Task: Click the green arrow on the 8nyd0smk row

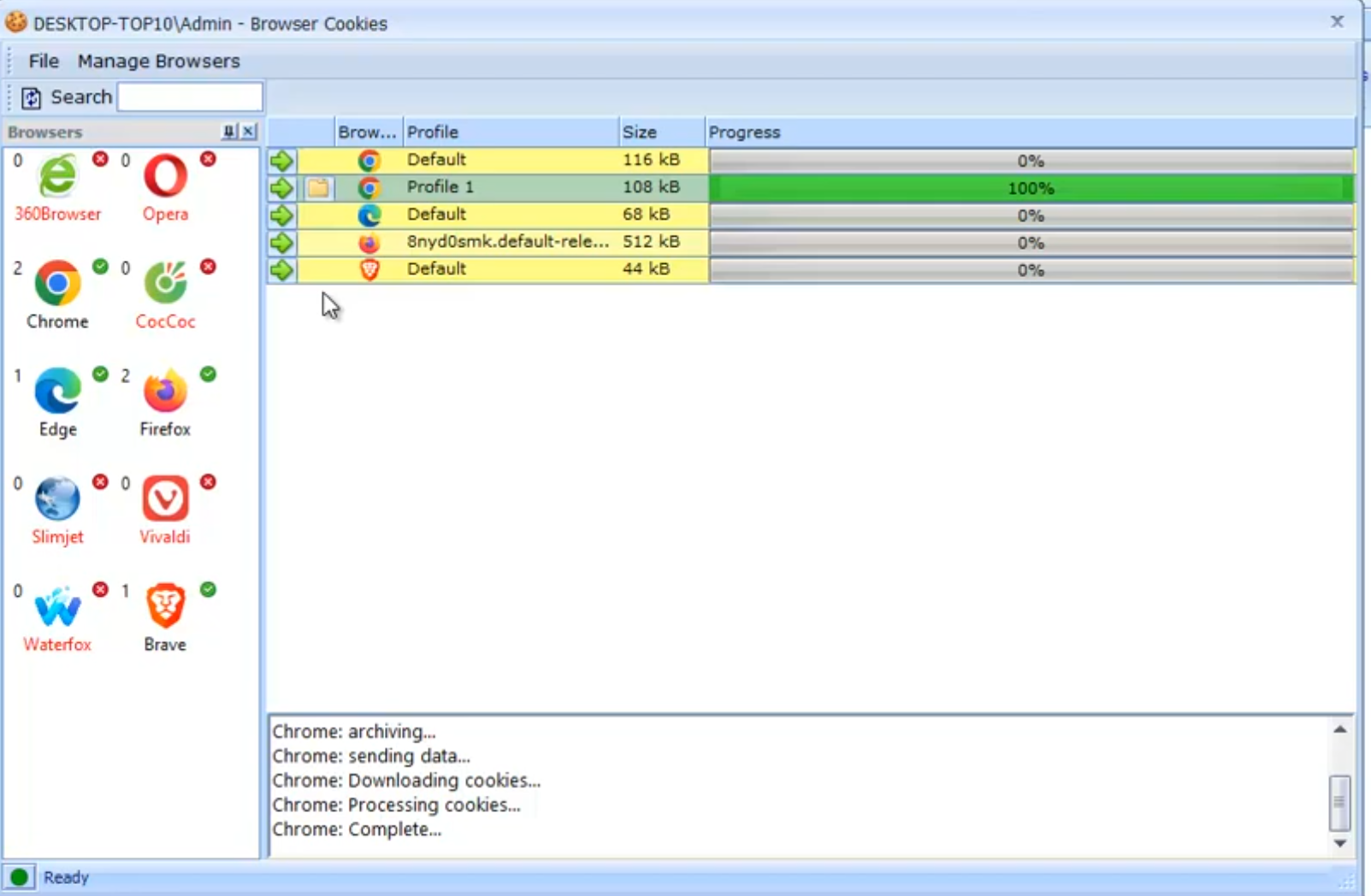Action: [x=281, y=243]
